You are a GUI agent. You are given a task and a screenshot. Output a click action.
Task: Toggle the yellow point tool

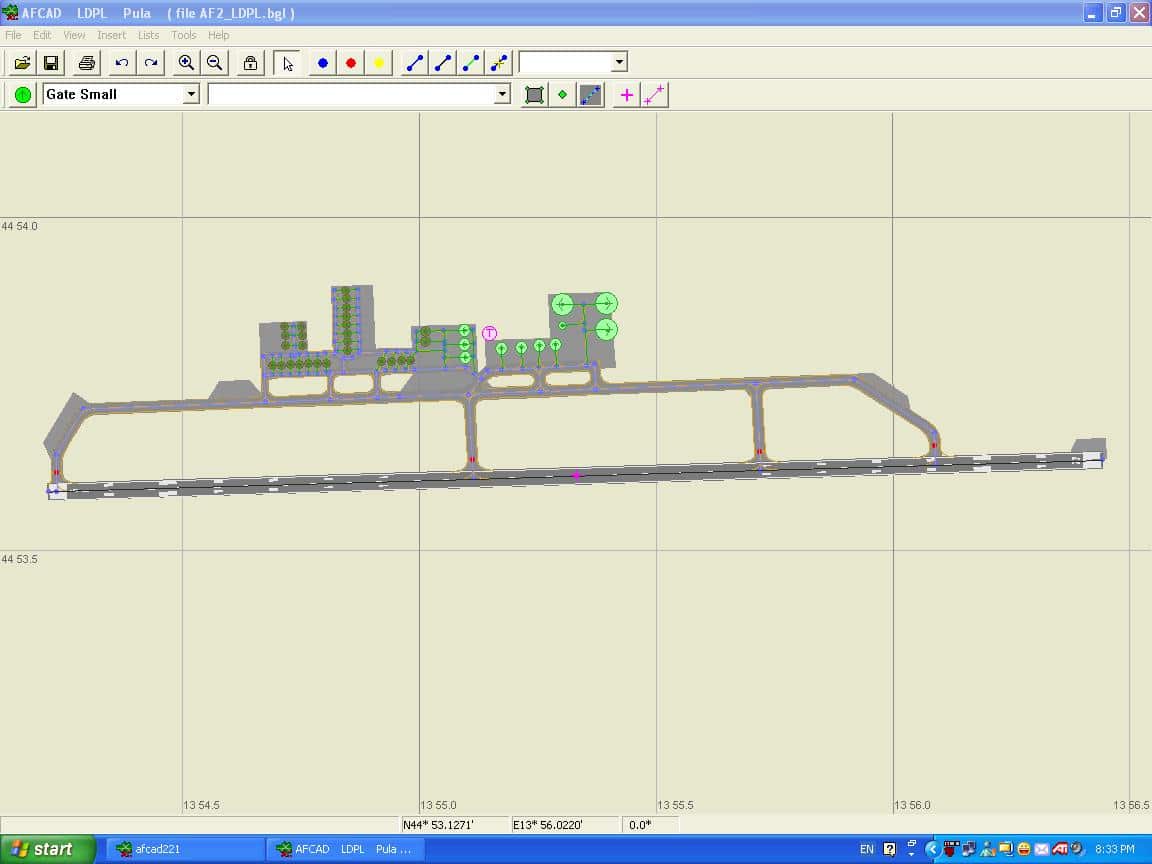point(378,62)
